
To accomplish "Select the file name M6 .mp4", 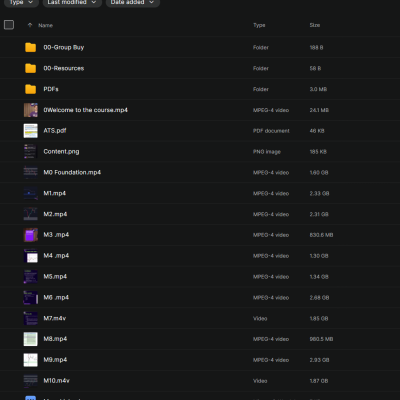I will [56, 297].
